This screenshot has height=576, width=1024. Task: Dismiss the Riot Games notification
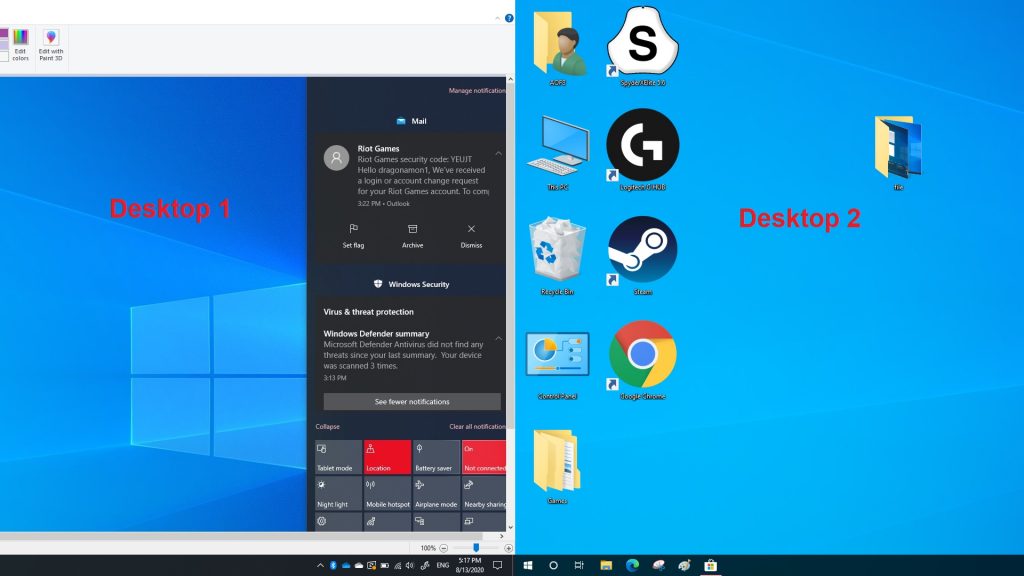tap(471, 236)
